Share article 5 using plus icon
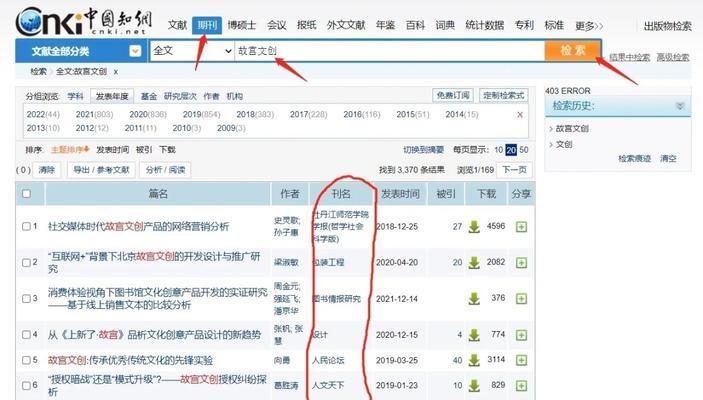 coord(521,360)
